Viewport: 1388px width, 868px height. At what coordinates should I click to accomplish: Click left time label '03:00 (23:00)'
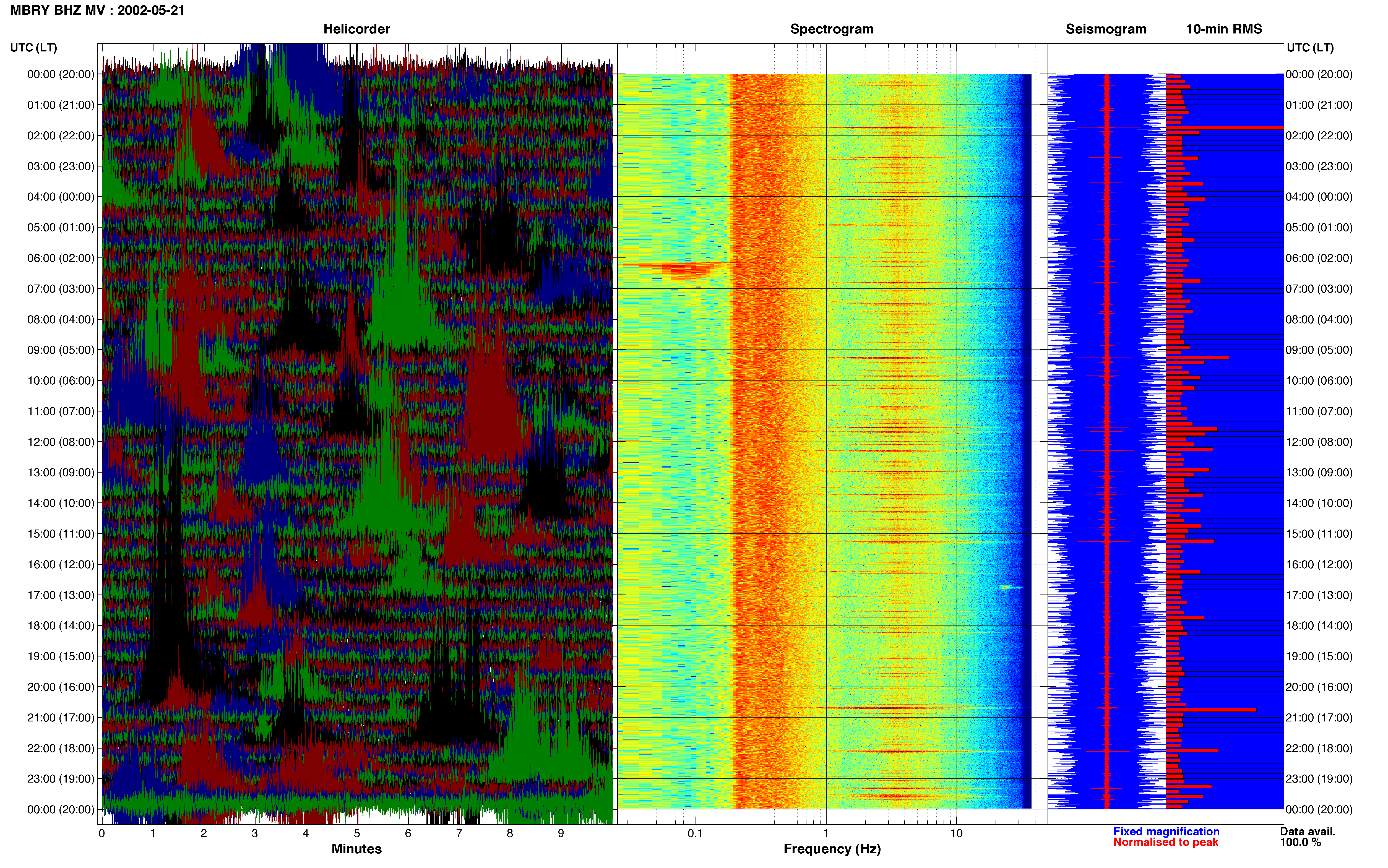click(61, 166)
